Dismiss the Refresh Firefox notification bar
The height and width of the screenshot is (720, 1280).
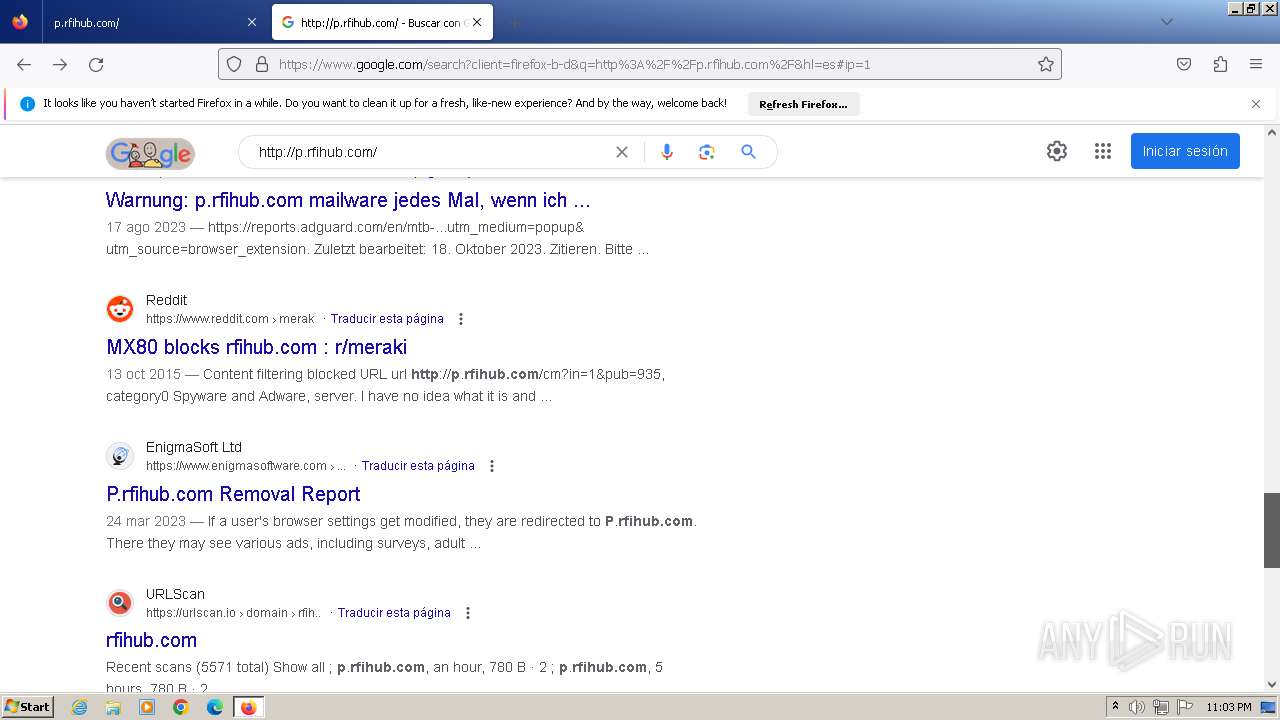[1256, 104]
